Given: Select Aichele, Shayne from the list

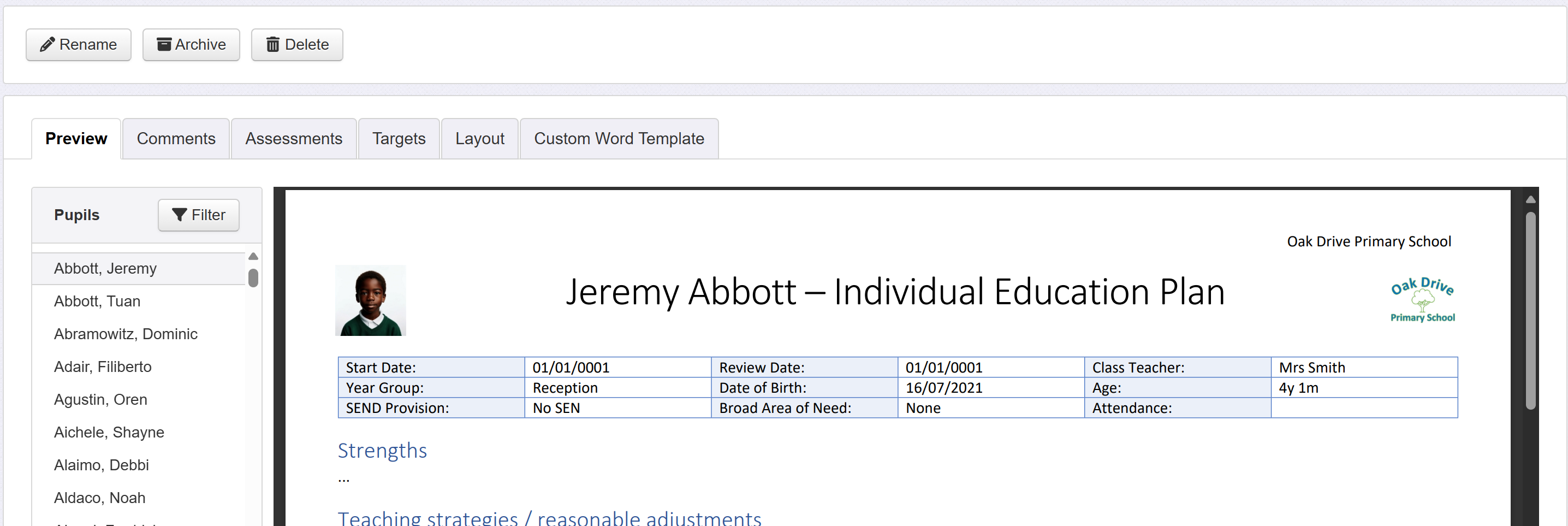Looking at the screenshot, I should click(x=109, y=432).
